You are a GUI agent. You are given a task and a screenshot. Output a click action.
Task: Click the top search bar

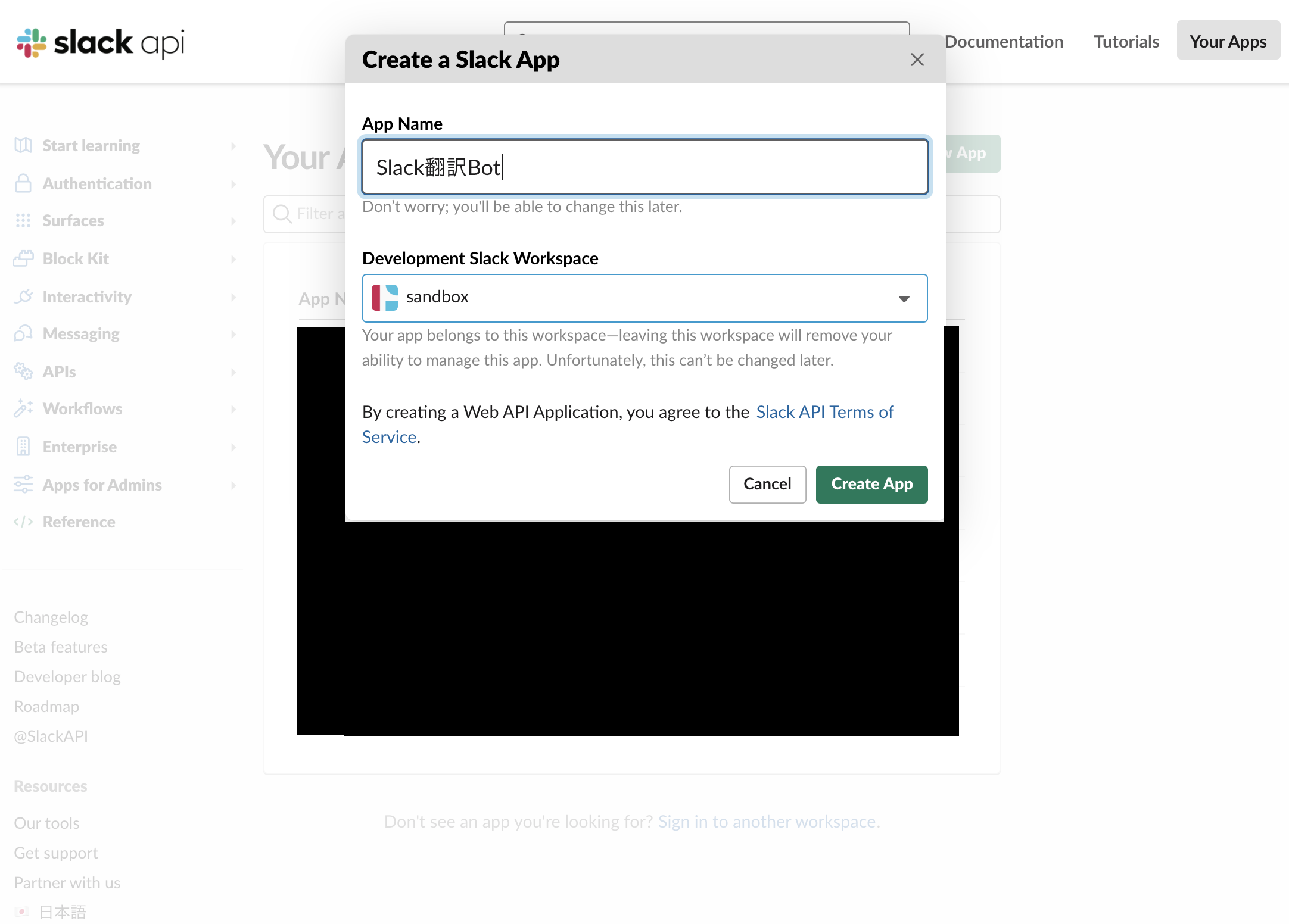coord(706,28)
